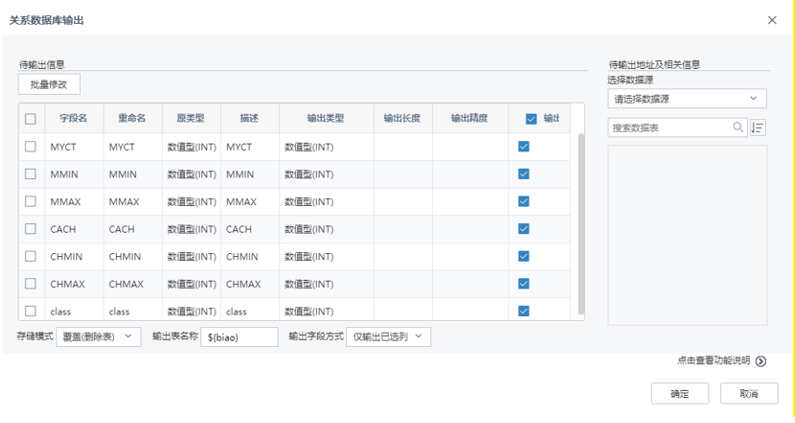Select the MYCT row checkbox

coord(30,147)
